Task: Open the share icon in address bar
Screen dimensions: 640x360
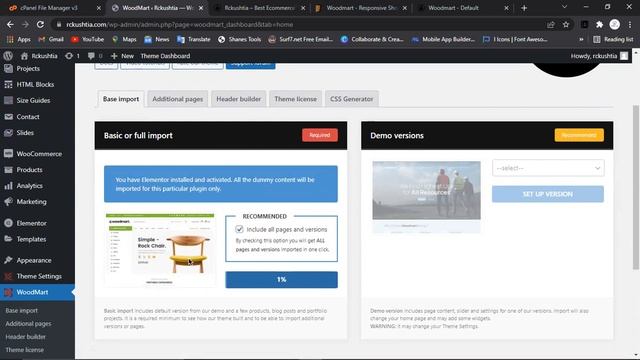Action: (x=551, y=24)
